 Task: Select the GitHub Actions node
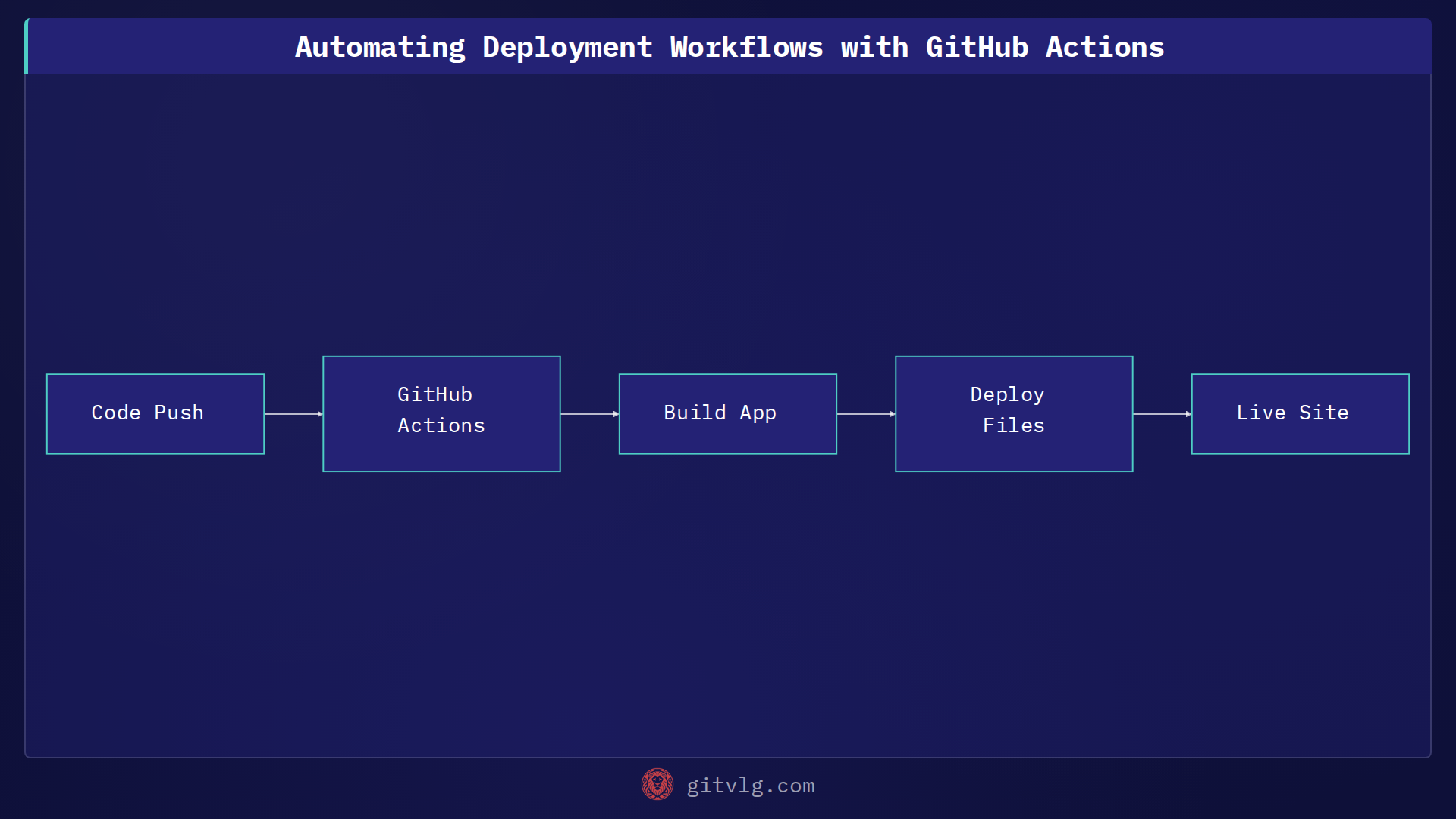click(441, 414)
